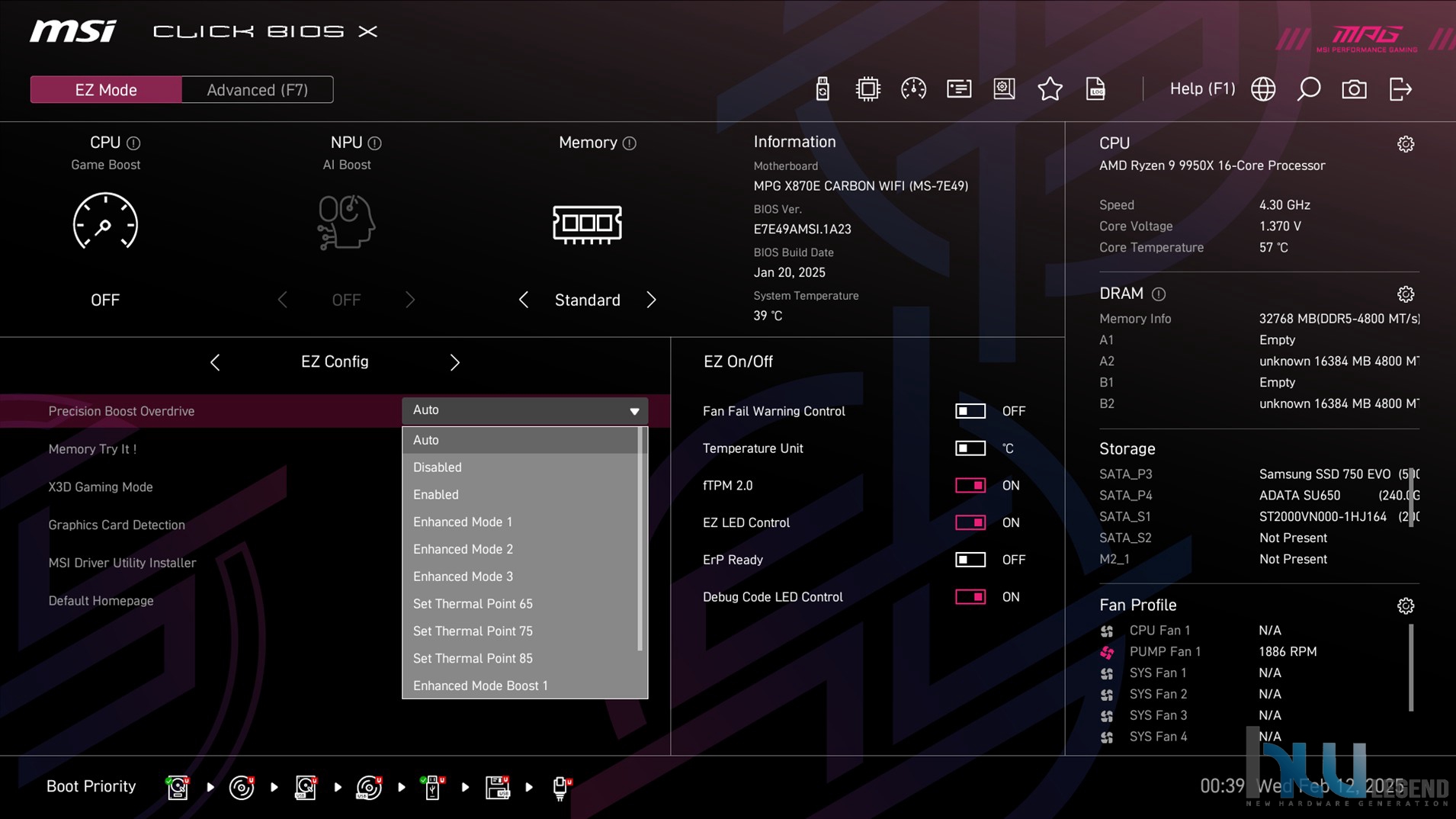The height and width of the screenshot is (819, 1456).
Task: Select the hard disk boot device icon
Action: [177, 787]
